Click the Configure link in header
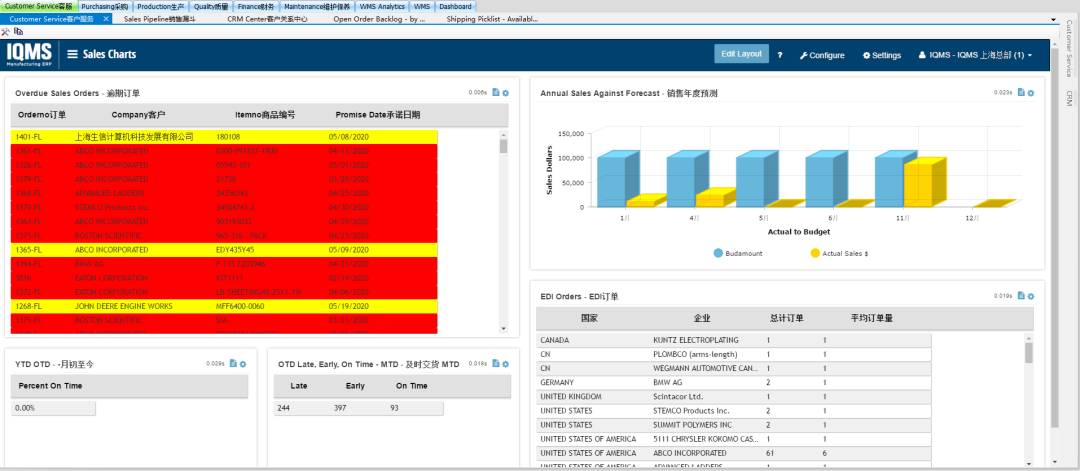The height and width of the screenshot is (471, 1080). point(822,55)
